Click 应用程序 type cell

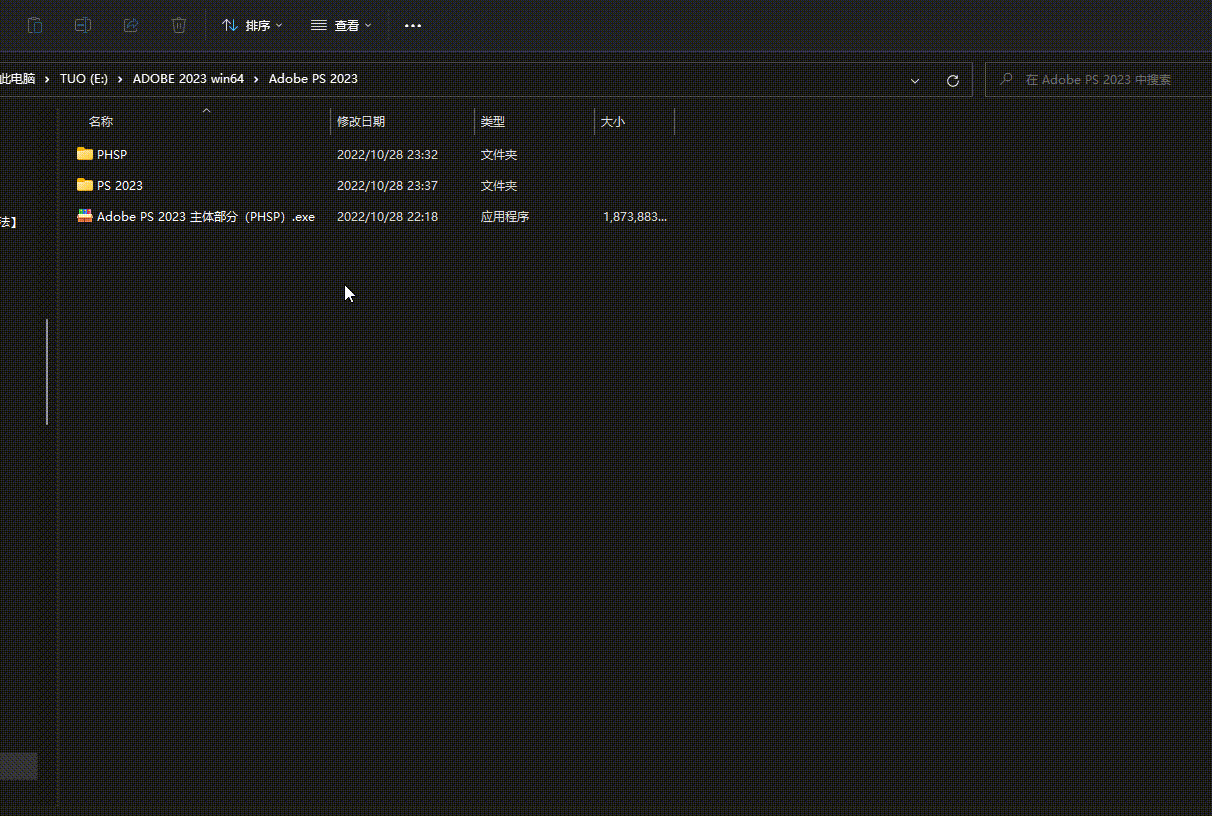[505, 217]
